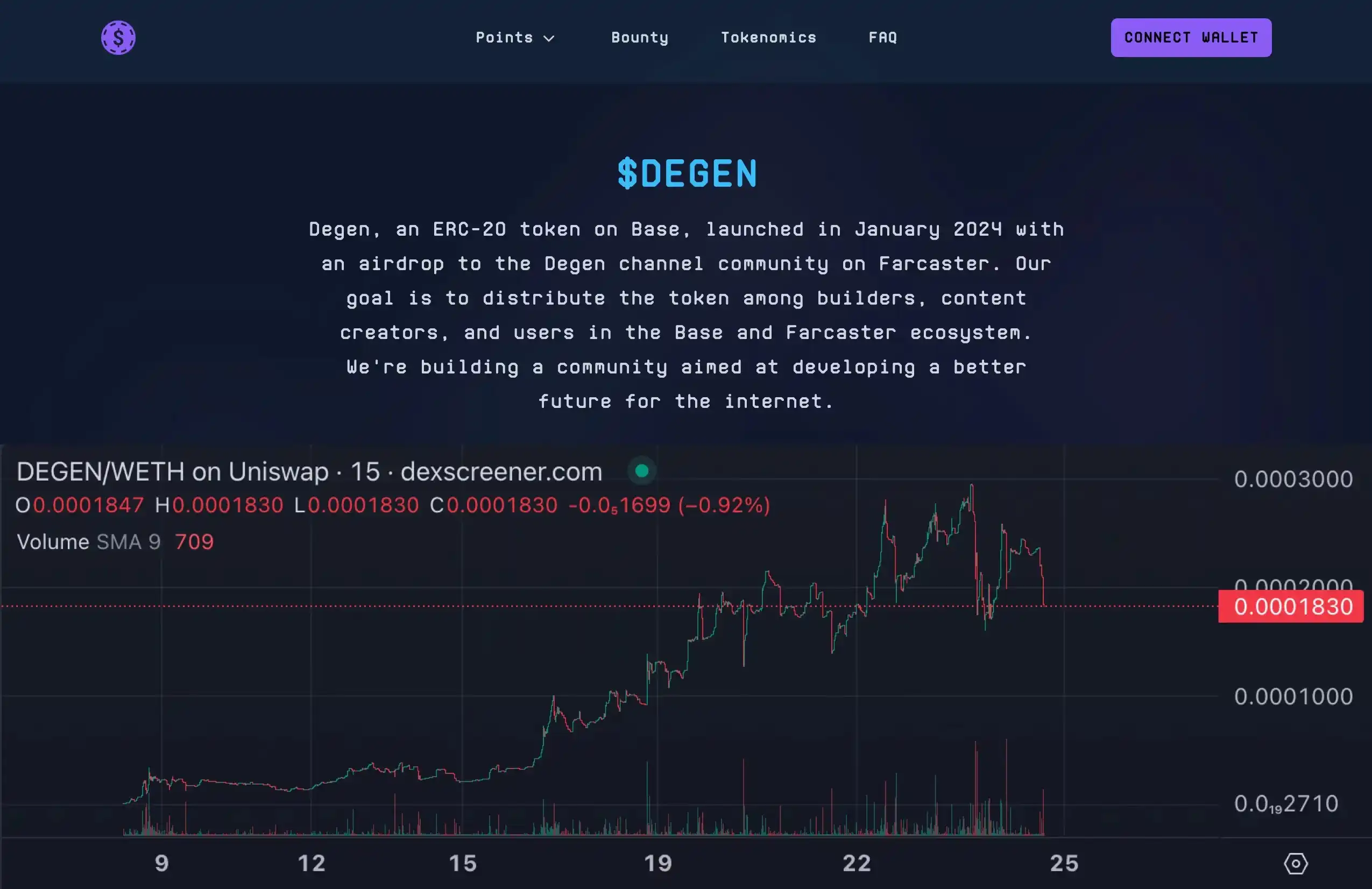Screen dimensions: 1372x889
Task: Open the Bounty menu tab
Action: tap(639, 37)
